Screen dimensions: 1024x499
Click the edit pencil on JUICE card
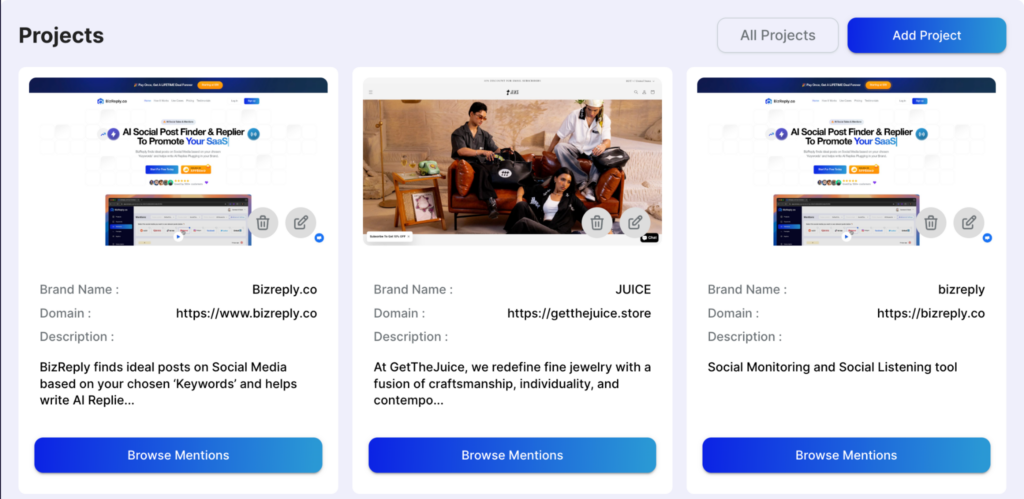tap(635, 222)
